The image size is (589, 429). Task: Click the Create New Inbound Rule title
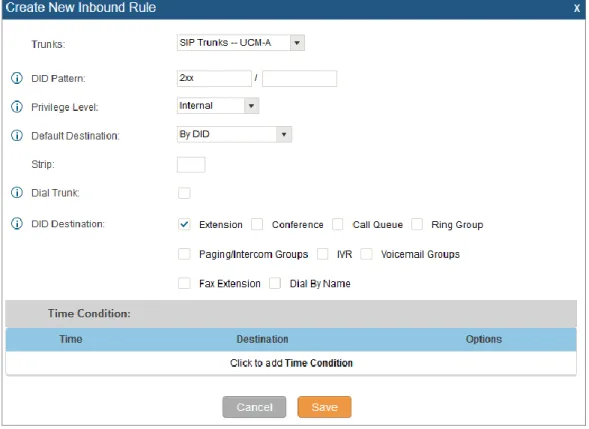(x=81, y=8)
